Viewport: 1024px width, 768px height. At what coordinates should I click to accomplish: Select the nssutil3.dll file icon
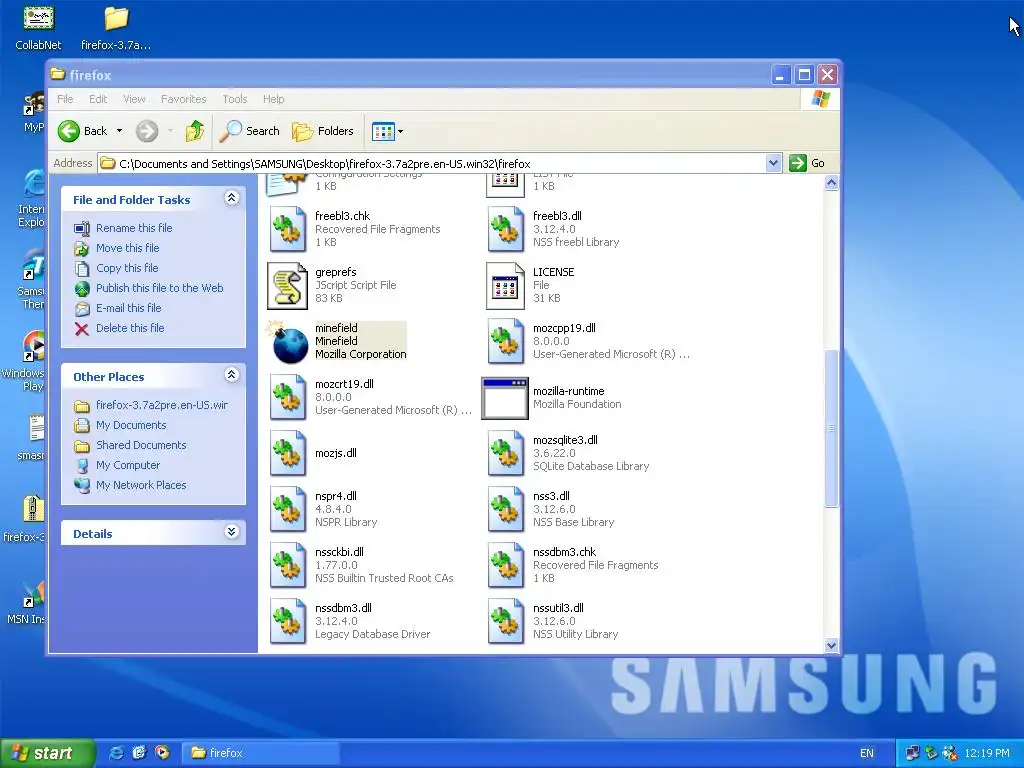pyautogui.click(x=505, y=622)
